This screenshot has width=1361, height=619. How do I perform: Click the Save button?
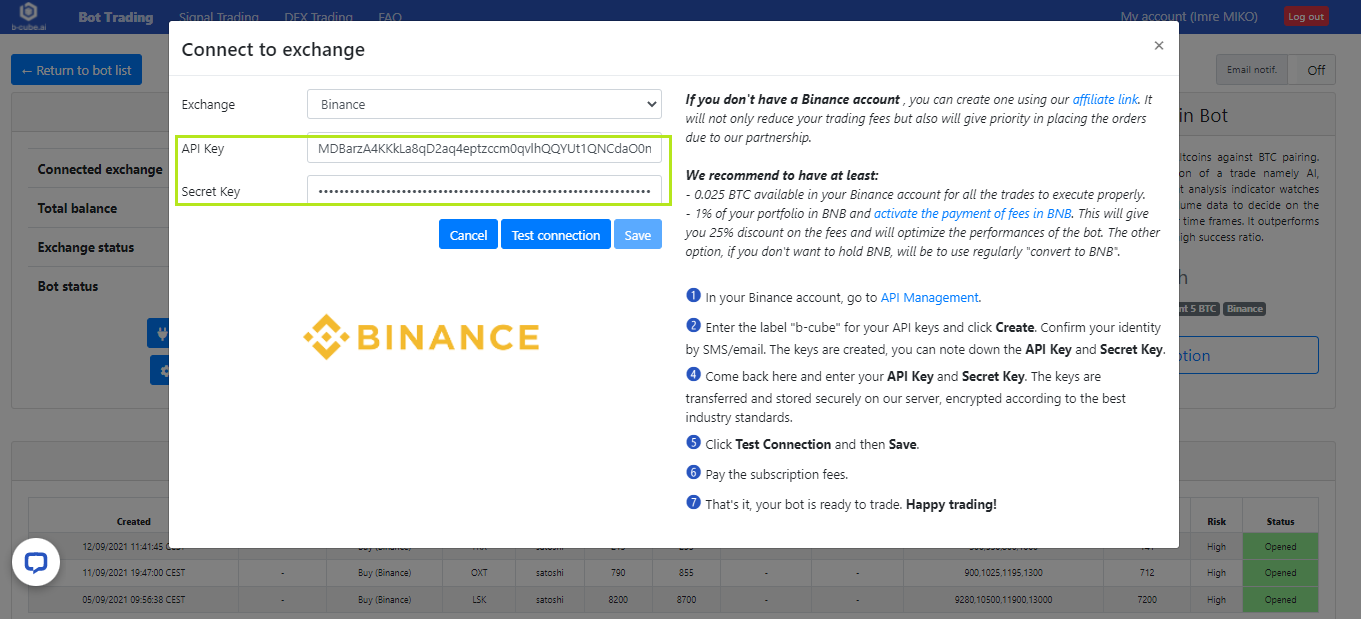pyautogui.click(x=638, y=235)
